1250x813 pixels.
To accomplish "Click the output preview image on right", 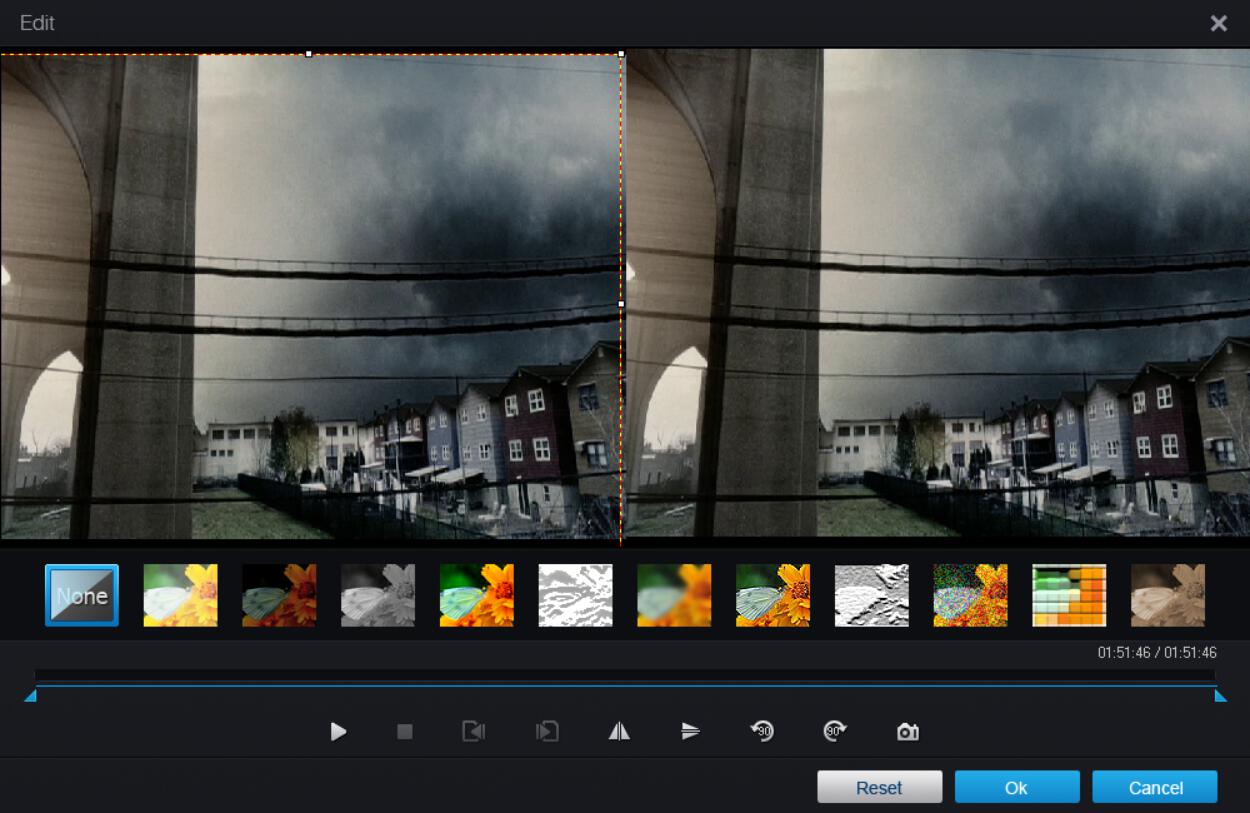I will point(938,293).
